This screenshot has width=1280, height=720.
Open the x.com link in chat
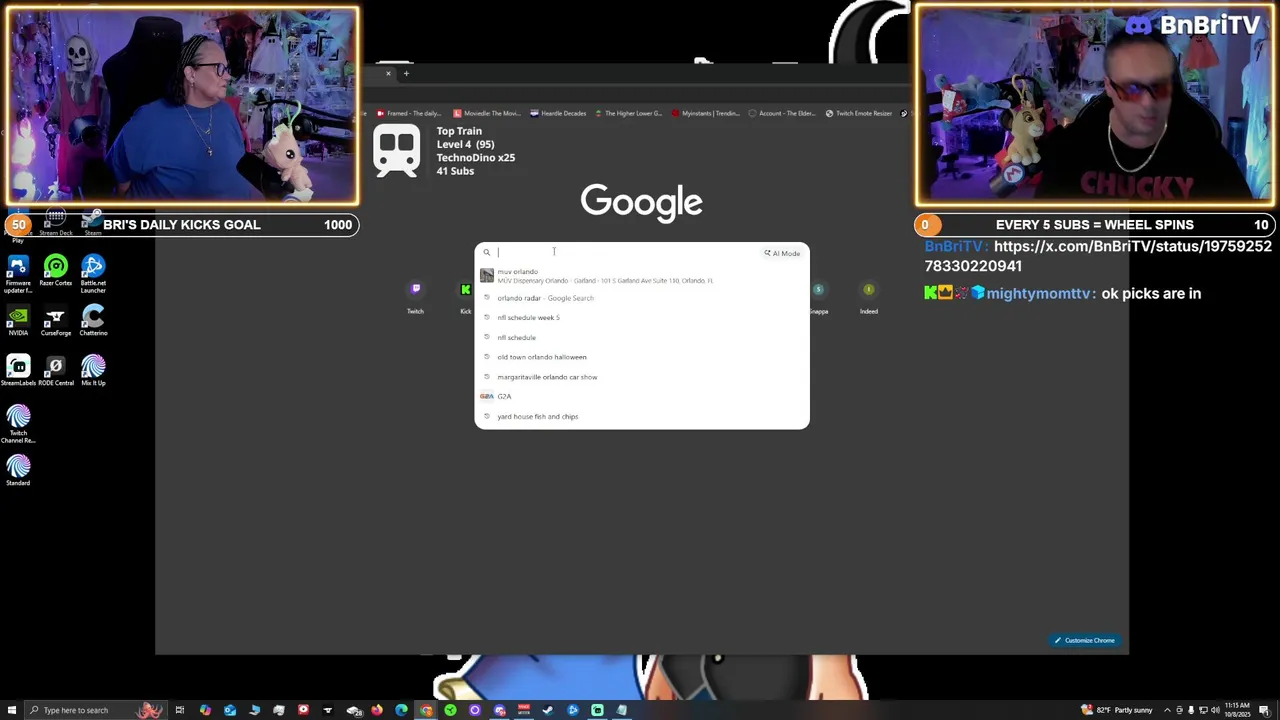click(1098, 256)
